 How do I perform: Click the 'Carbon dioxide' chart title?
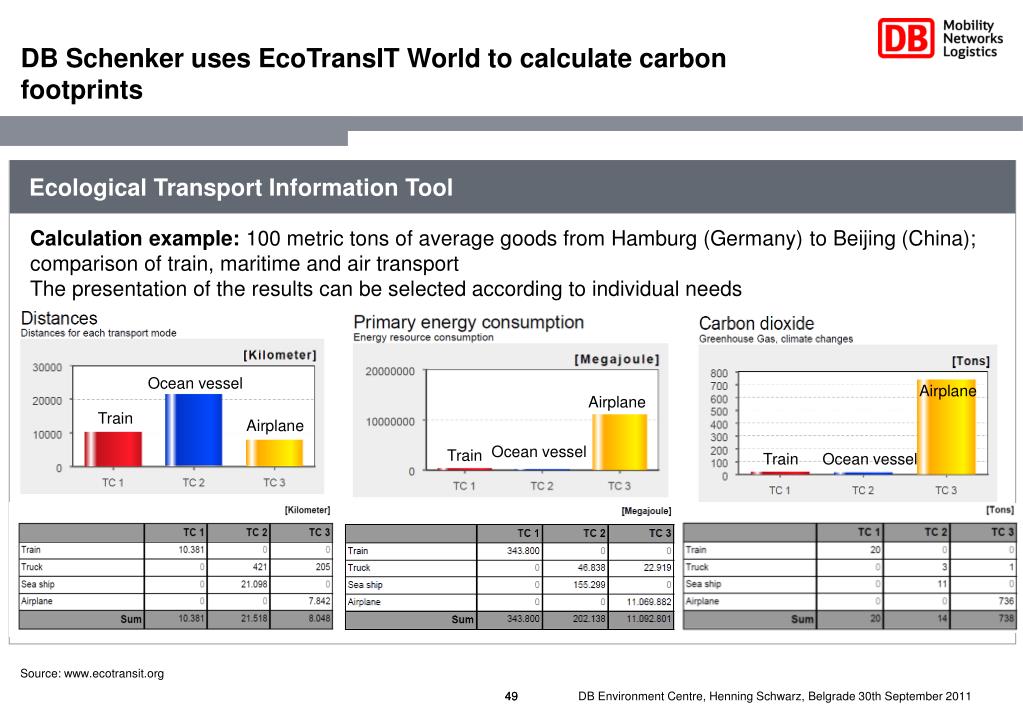pyautogui.click(x=756, y=323)
